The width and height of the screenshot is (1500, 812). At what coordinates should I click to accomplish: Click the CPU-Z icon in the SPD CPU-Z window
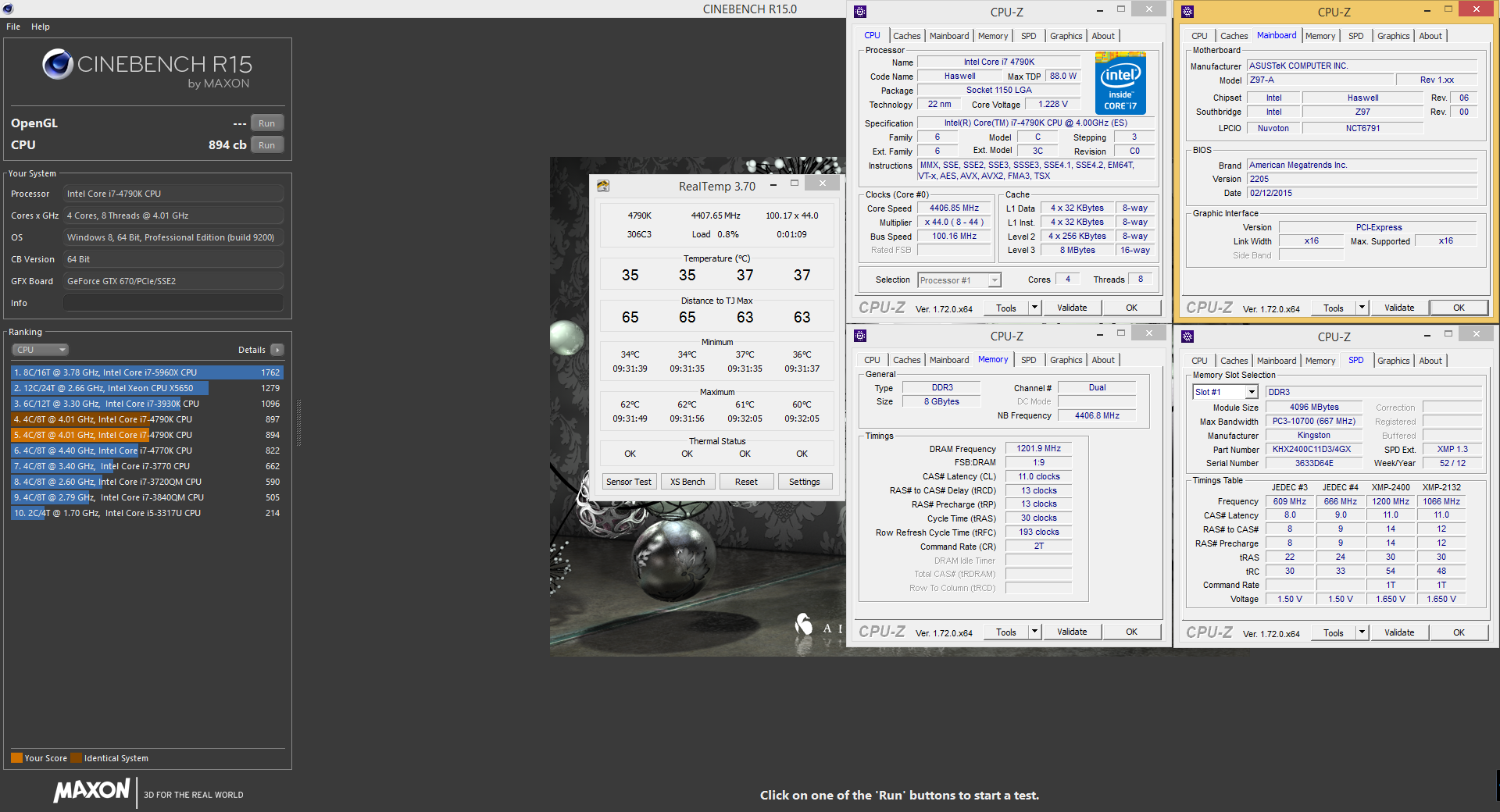click(1187, 337)
